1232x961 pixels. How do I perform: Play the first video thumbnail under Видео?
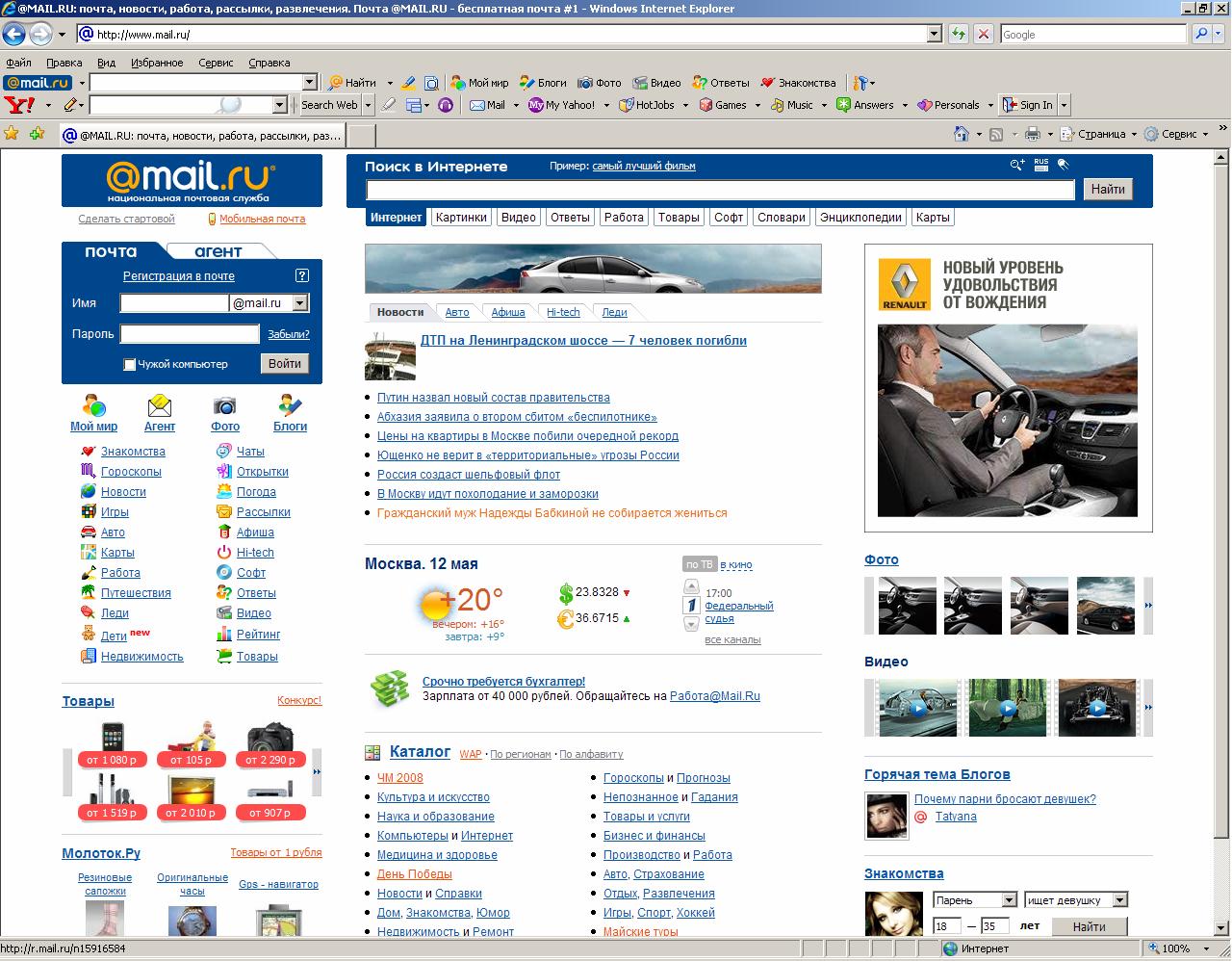tap(918, 708)
